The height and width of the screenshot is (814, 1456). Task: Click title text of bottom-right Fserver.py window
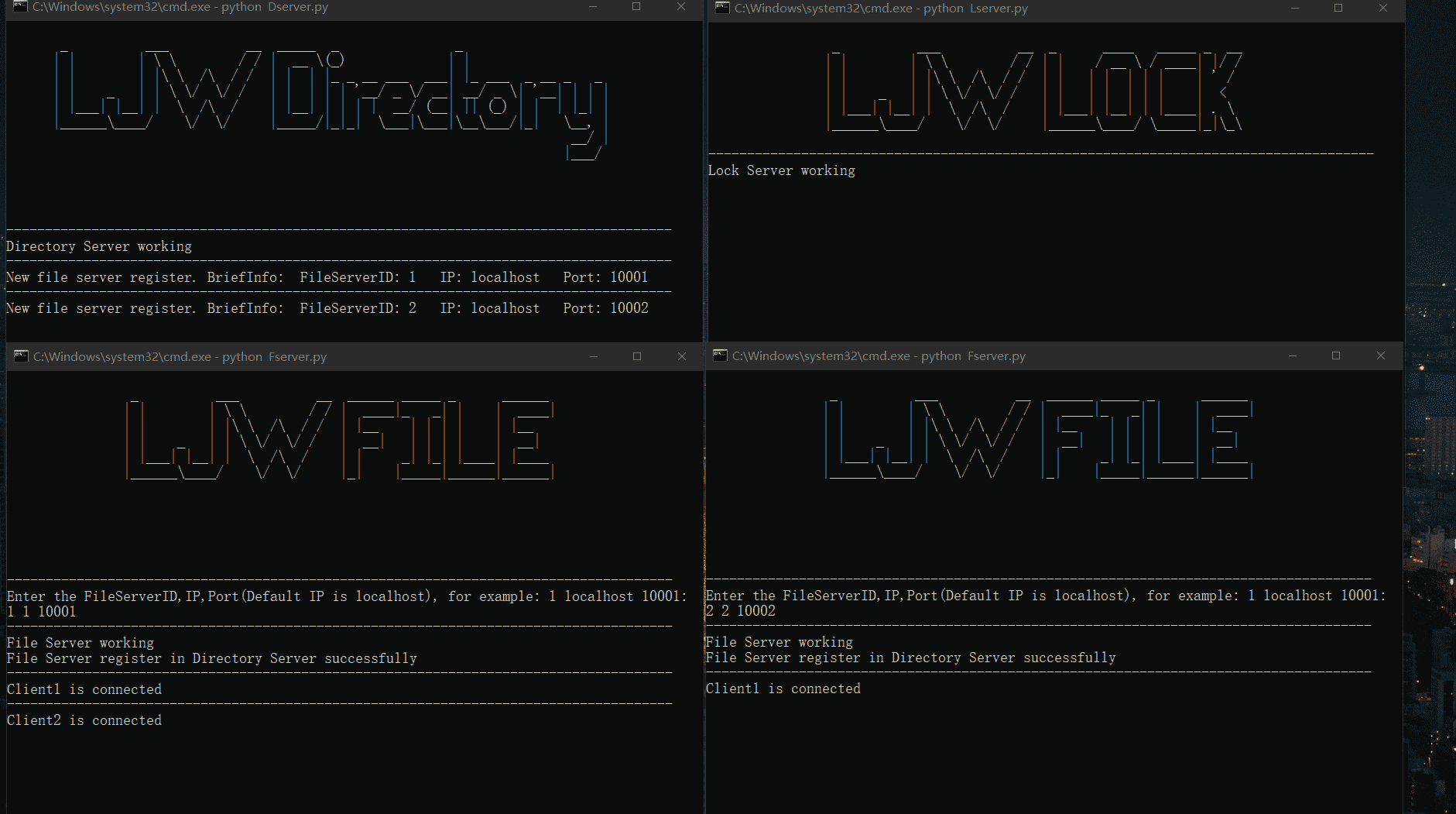[879, 355]
